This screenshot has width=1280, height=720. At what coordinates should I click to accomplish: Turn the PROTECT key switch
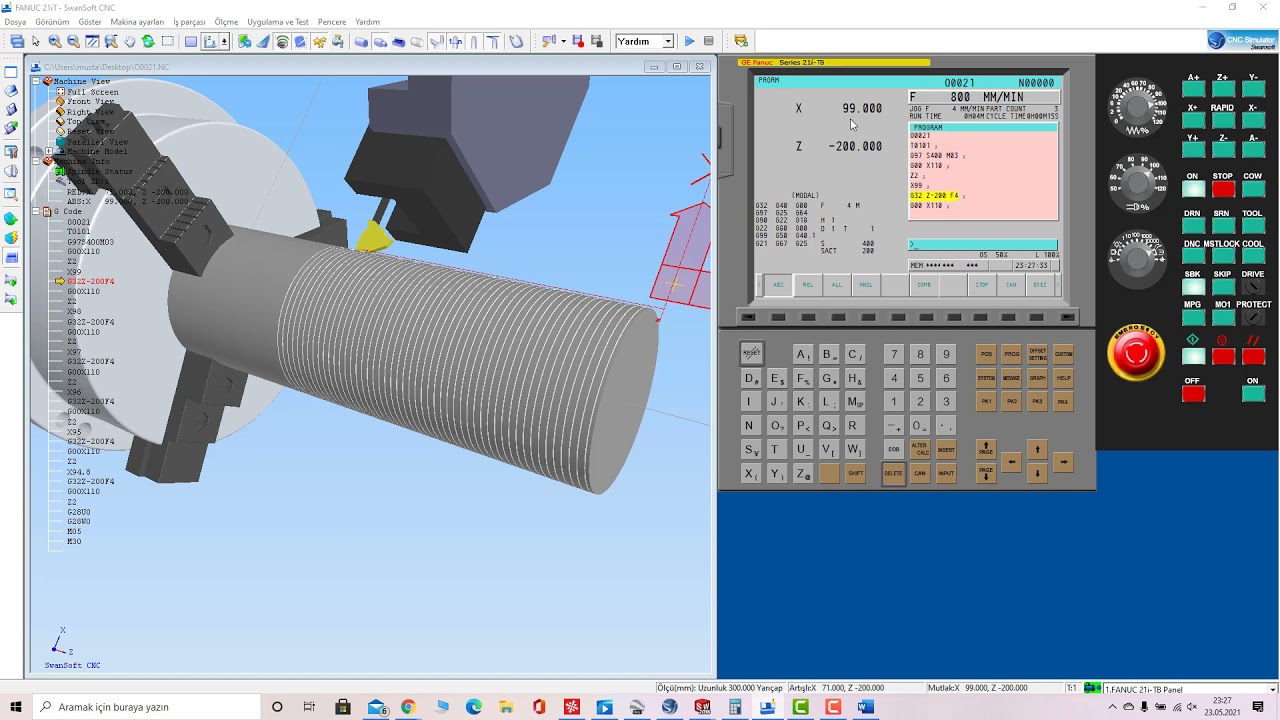[x=1253, y=318]
